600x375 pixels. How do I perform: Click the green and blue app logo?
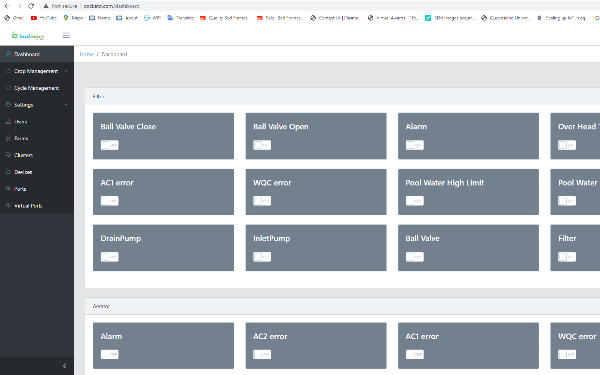pos(28,36)
